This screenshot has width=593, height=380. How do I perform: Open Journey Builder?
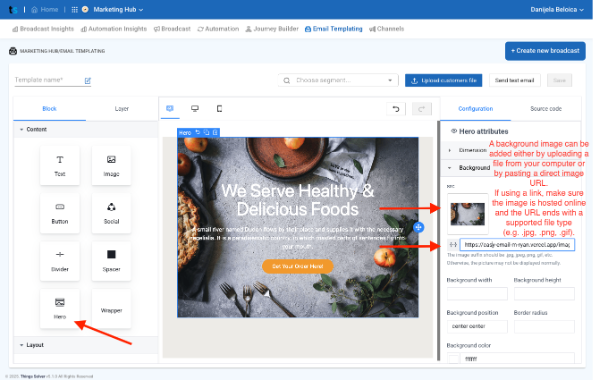point(272,29)
